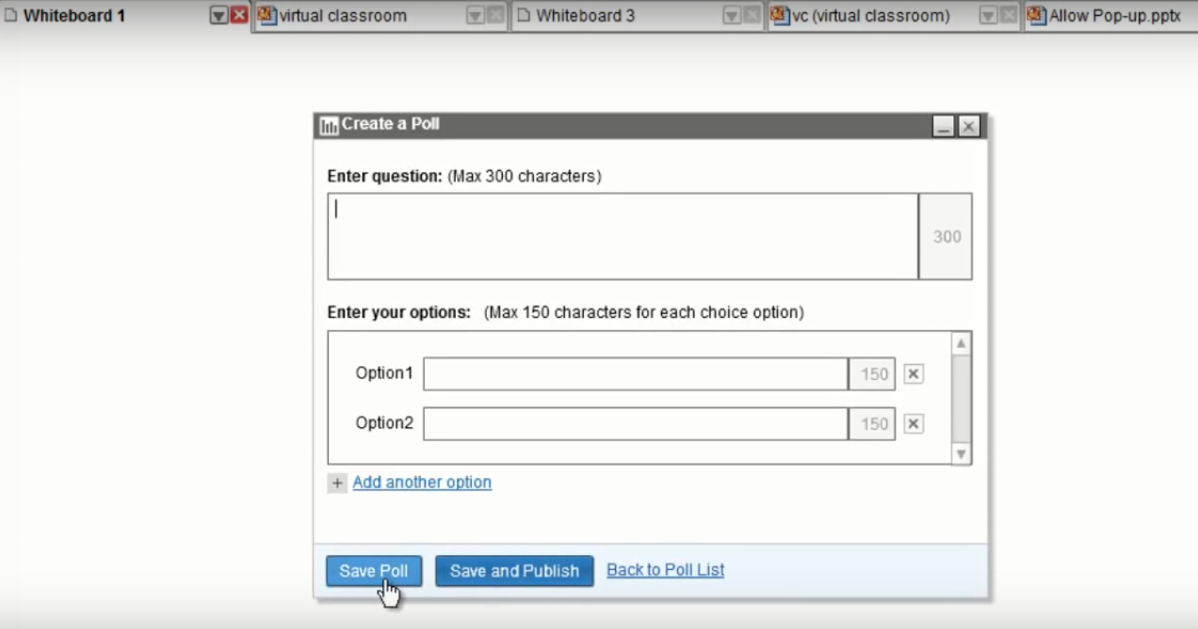
Task: Click the Save Poll button
Action: (x=374, y=571)
